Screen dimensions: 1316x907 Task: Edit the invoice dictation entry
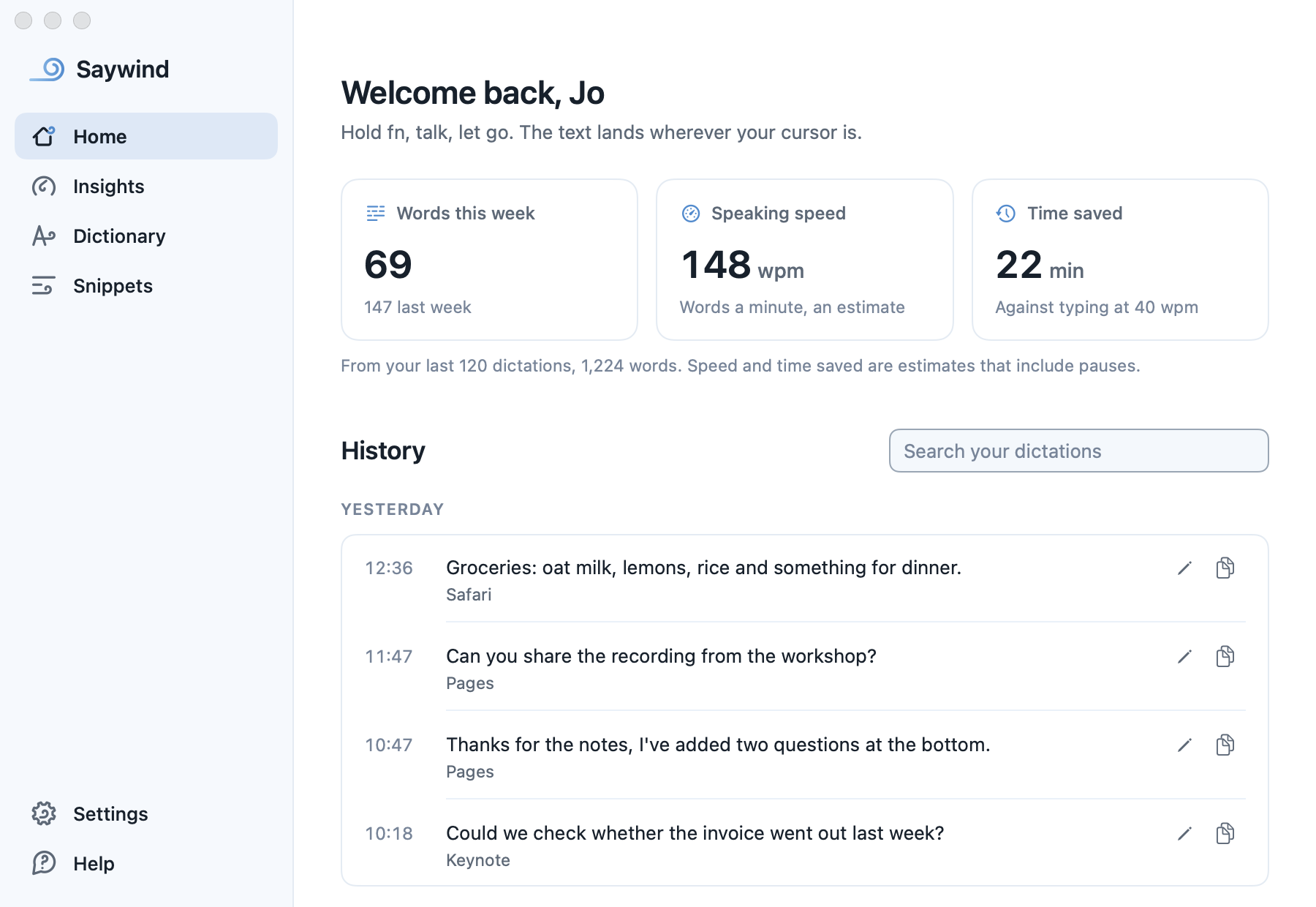coord(1185,834)
